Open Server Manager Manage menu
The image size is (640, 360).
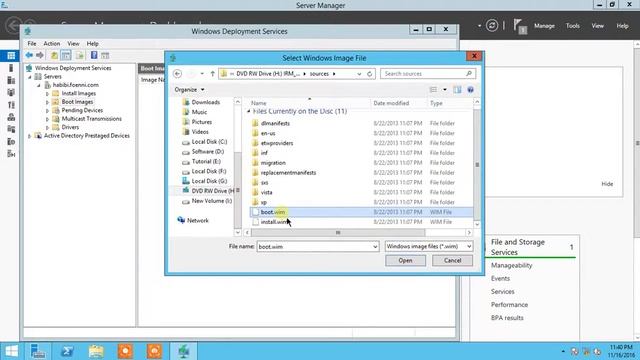point(544,26)
